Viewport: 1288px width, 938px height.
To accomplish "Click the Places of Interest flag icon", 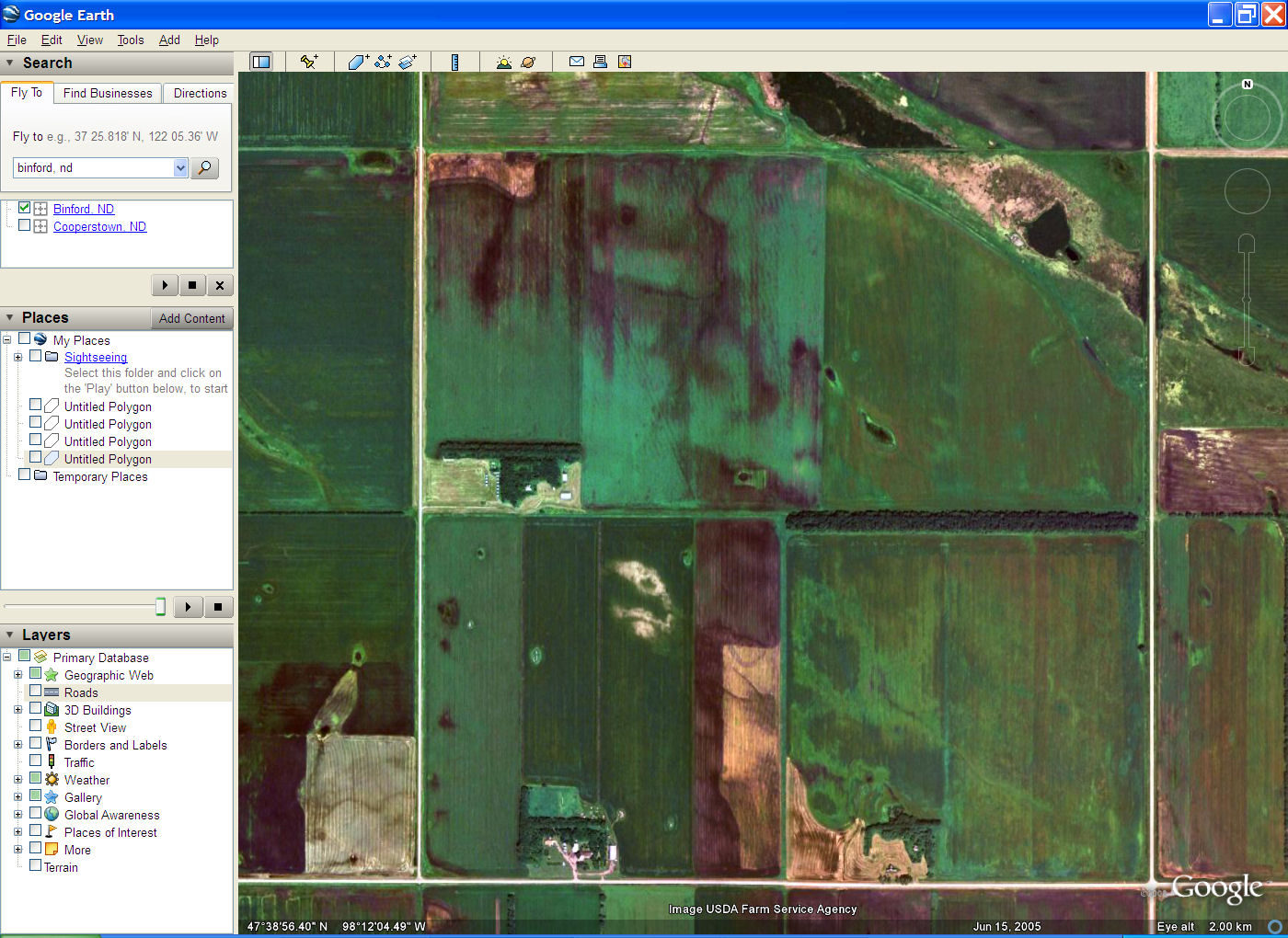I will tap(52, 832).
